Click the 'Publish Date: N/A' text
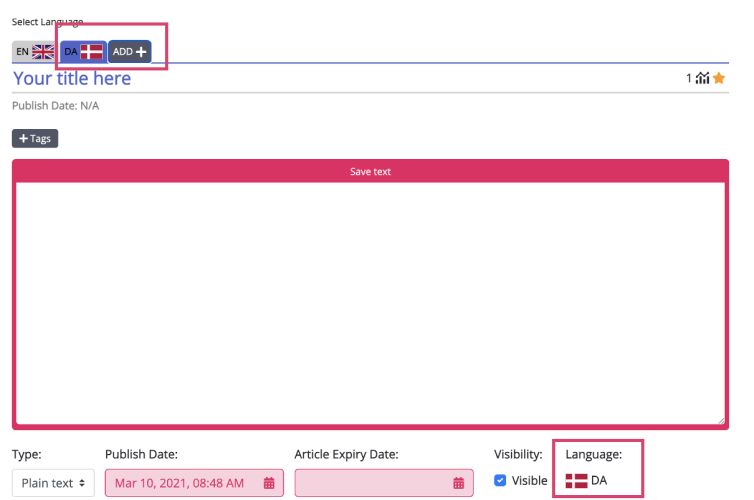Viewport: 754px width, 500px height. pyautogui.click(x=56, y=106)
